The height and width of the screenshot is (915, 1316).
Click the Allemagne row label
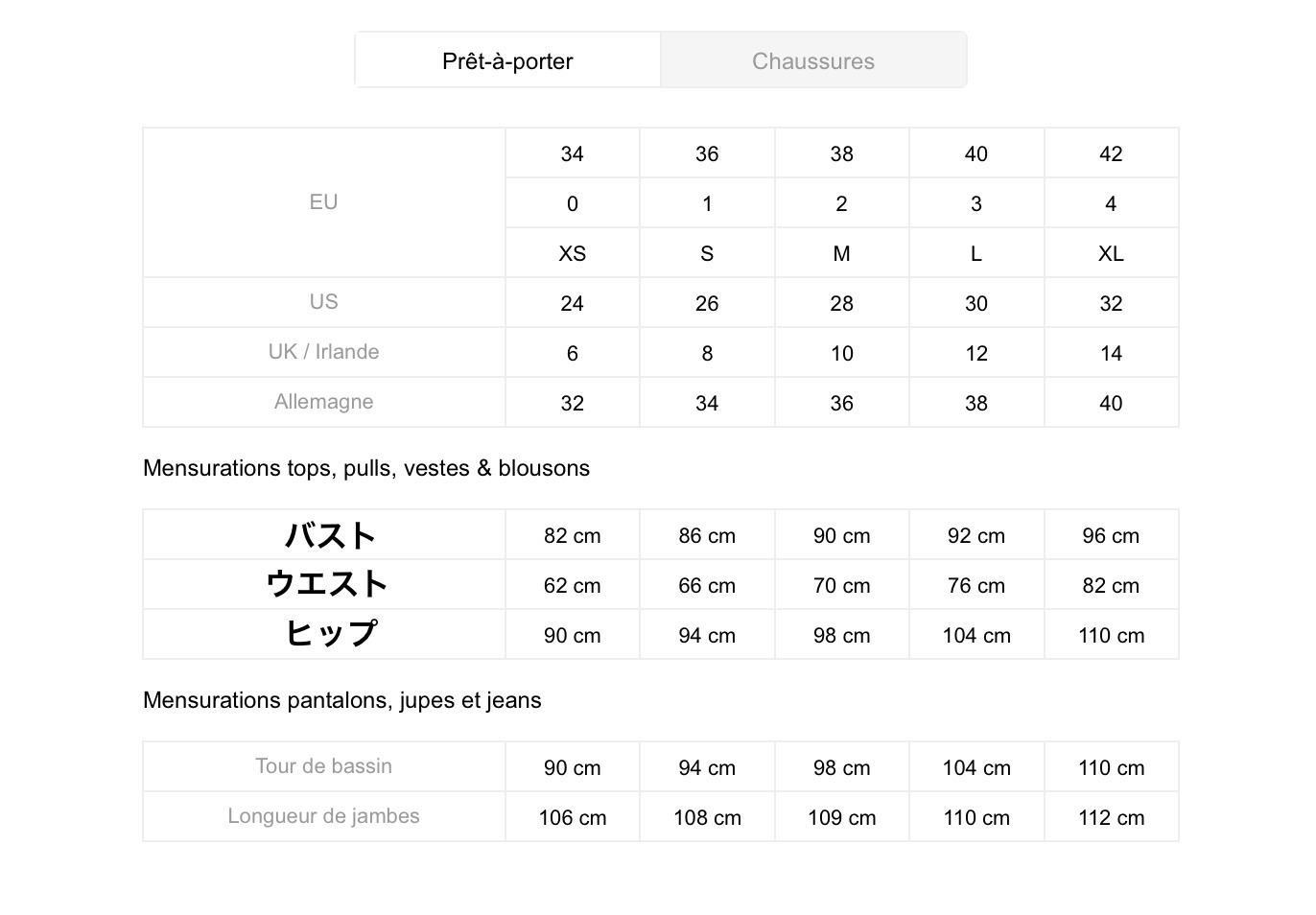pos(324,402)
